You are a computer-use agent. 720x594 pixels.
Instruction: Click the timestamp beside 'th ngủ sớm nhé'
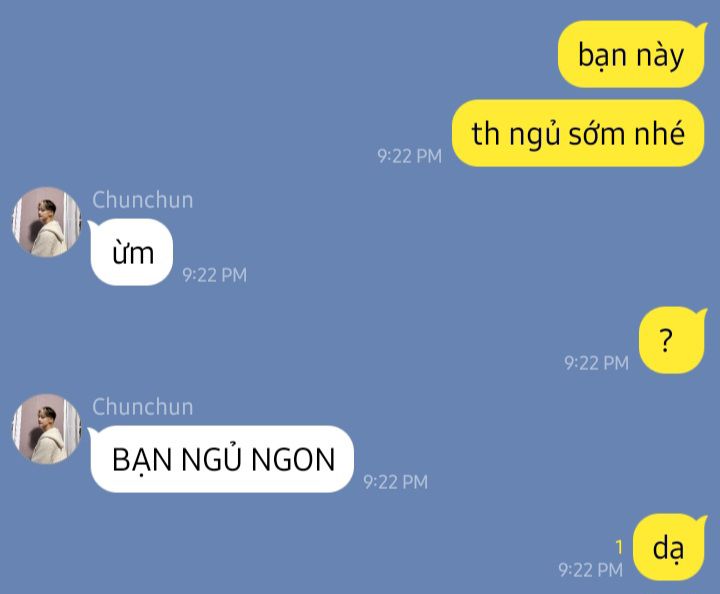(x=409, y=156)
